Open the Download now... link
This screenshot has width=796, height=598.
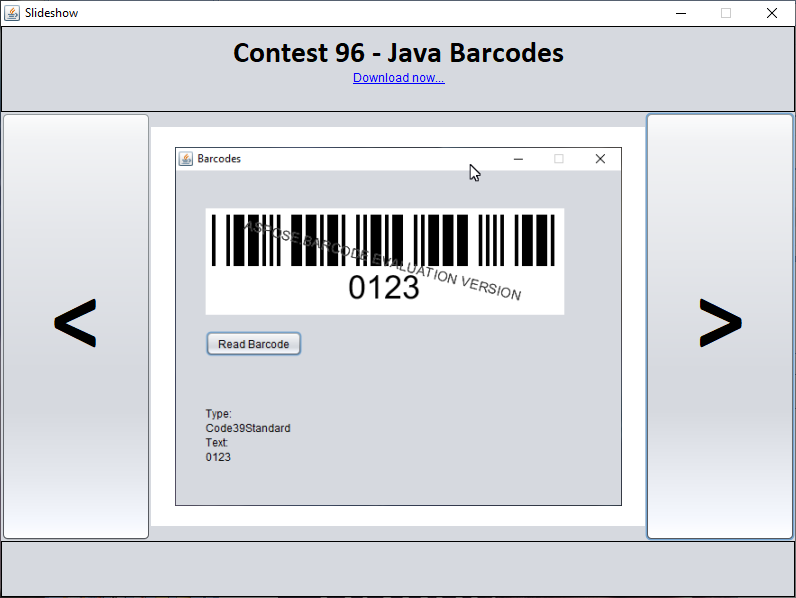click(x=399, y=78)
